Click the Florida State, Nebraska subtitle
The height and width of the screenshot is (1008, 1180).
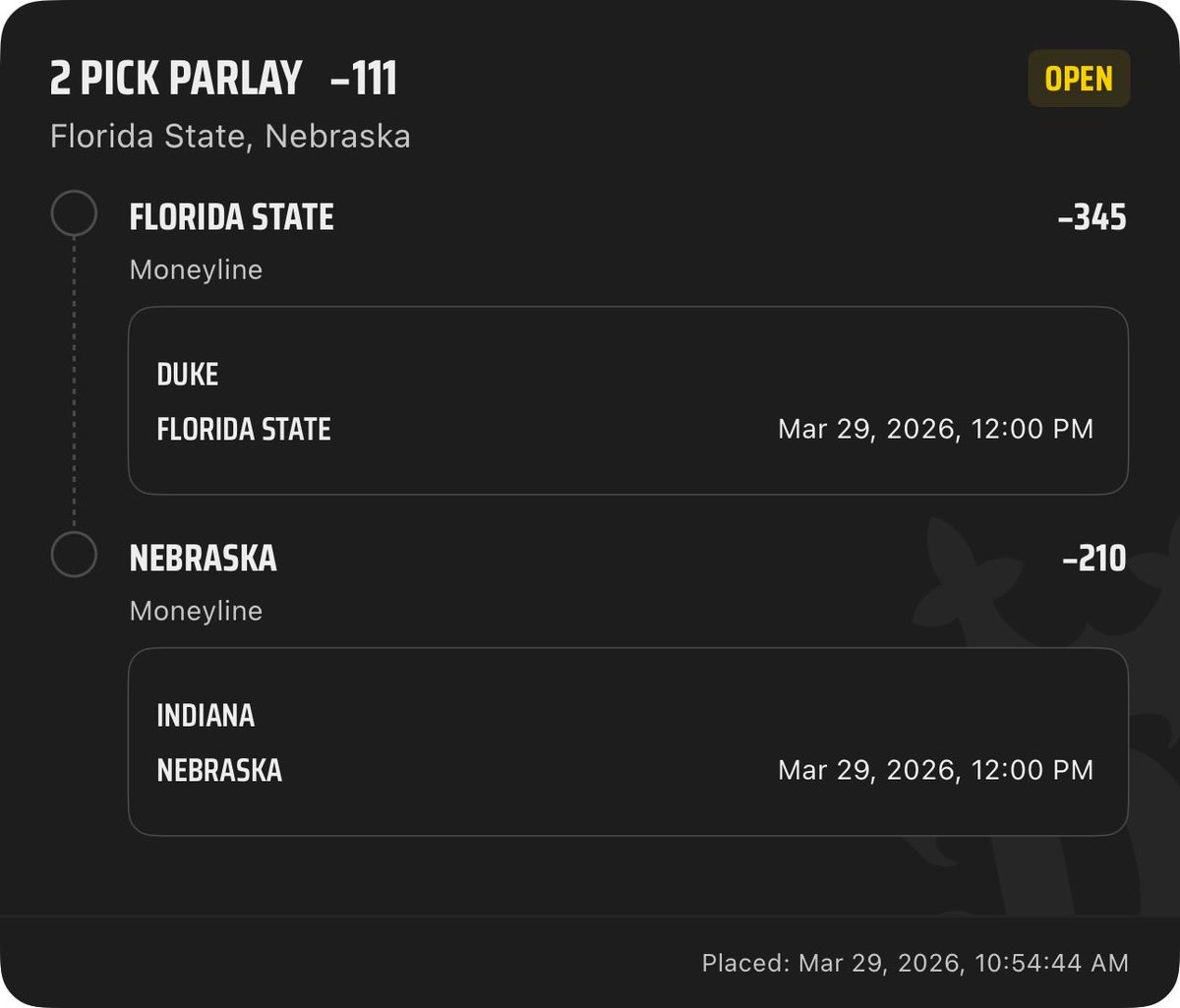pos(230,136)
